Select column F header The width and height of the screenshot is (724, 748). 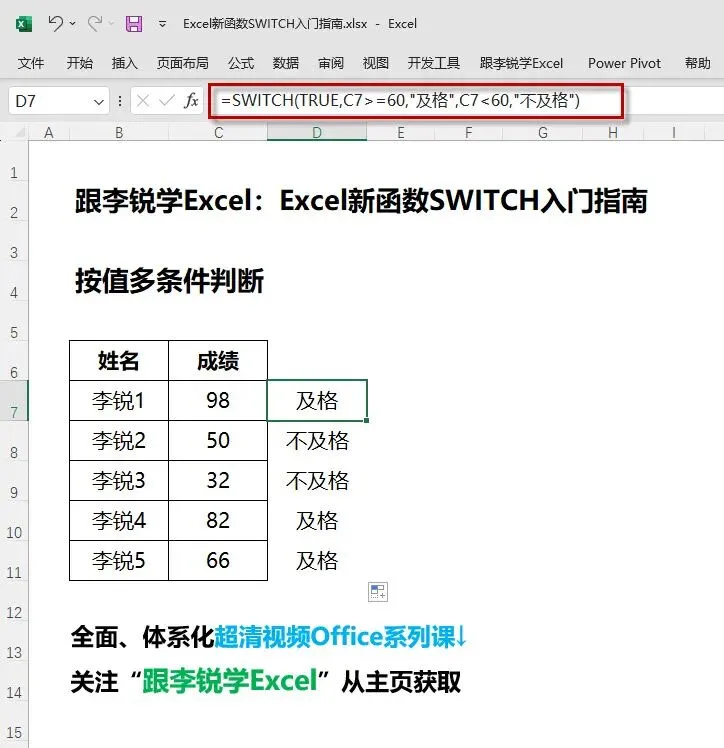(x=468, y=132)
